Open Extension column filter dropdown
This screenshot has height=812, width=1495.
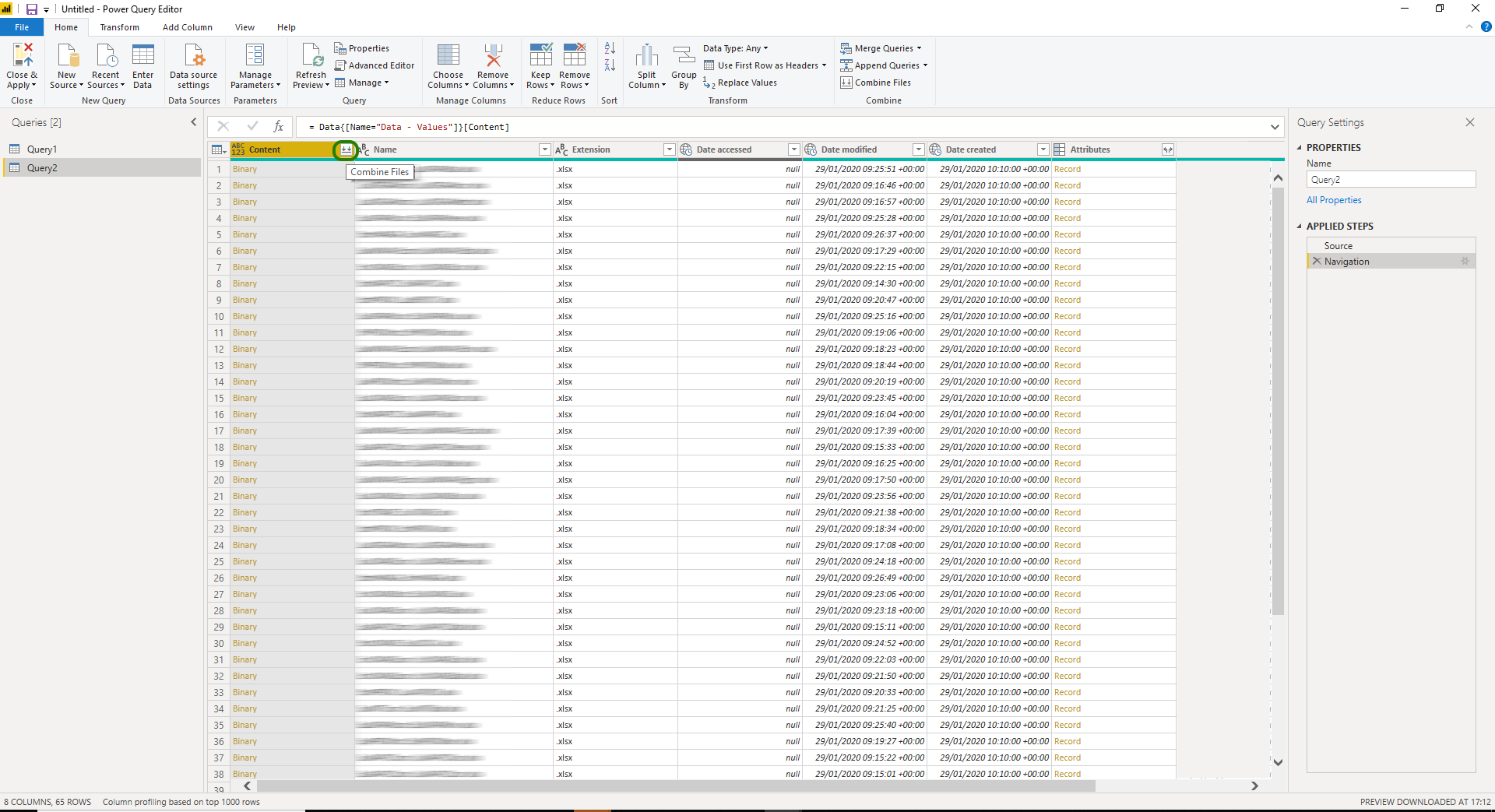pyautogui.click(x=669, y=149)
